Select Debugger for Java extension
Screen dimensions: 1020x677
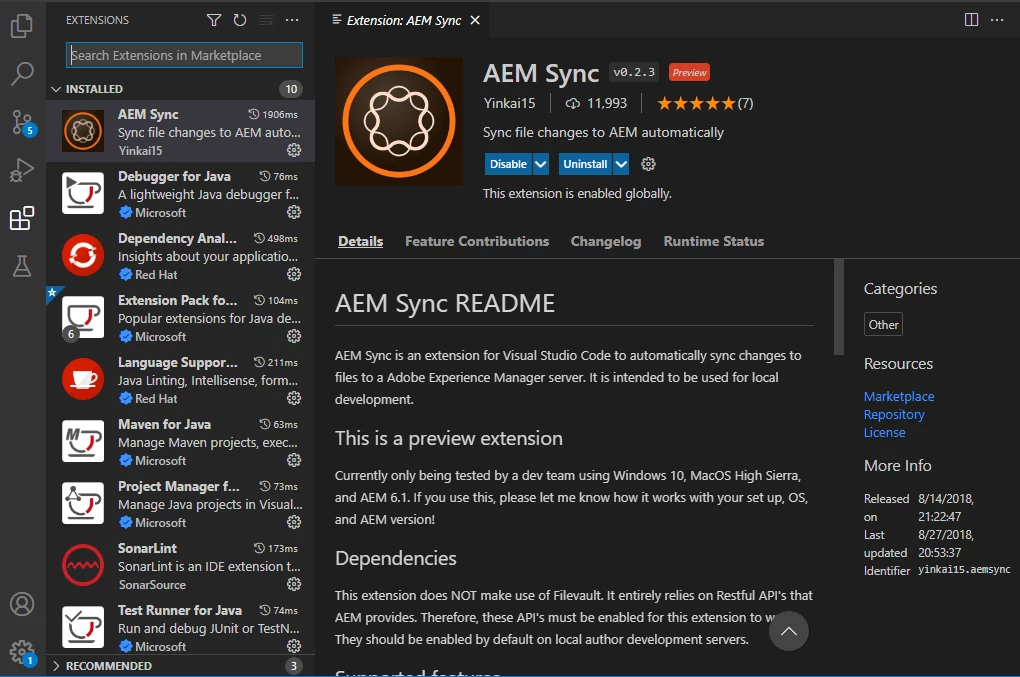(180, 193)
